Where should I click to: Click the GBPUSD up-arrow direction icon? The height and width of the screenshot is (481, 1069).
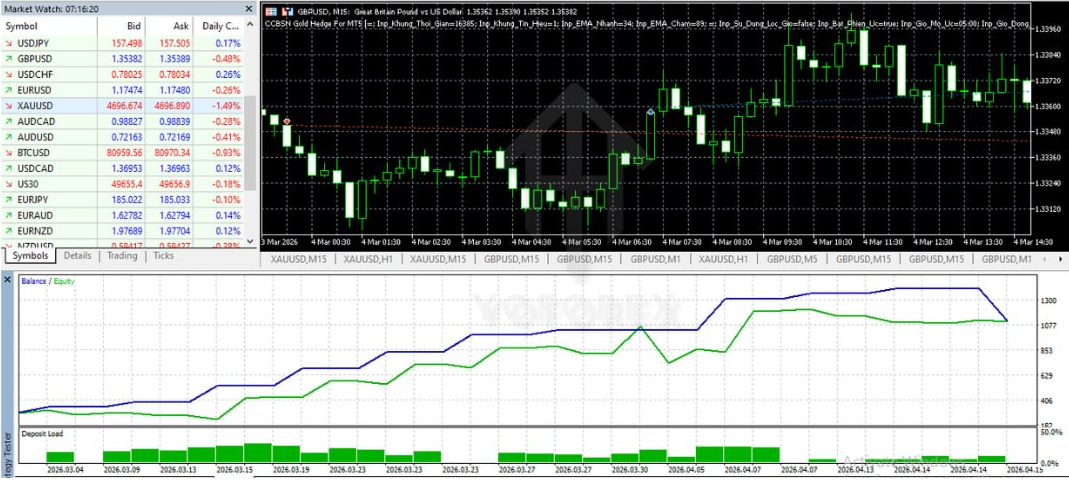[x=10, y=59]
